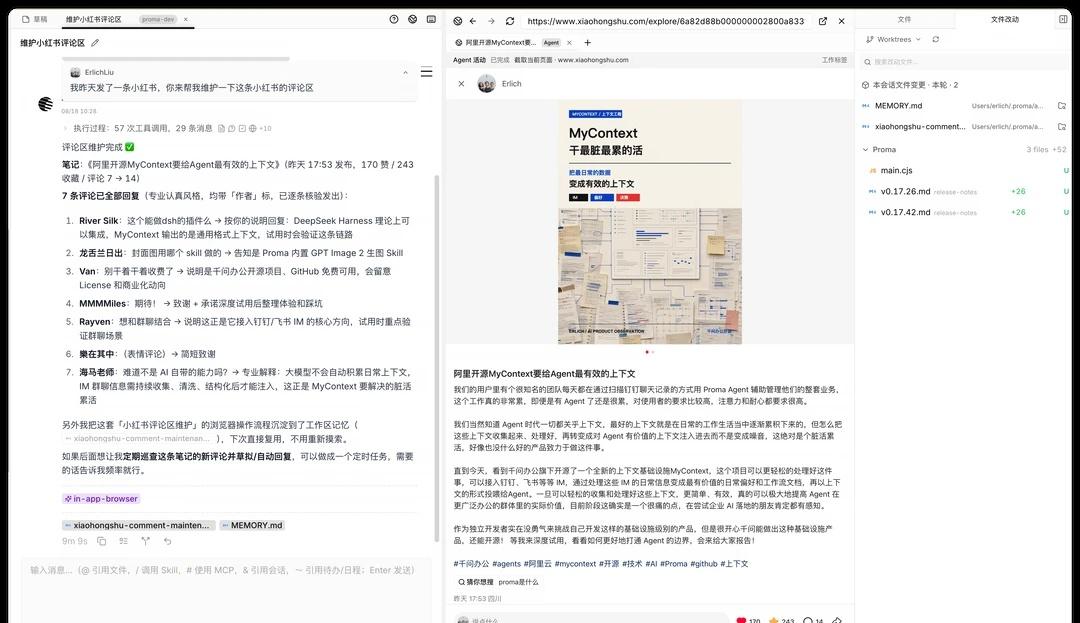Image resolution: width=1080 pixels, height=623 pixels.
Task: Click the site info icon left of browser back
Action: [x=458, y=21]
